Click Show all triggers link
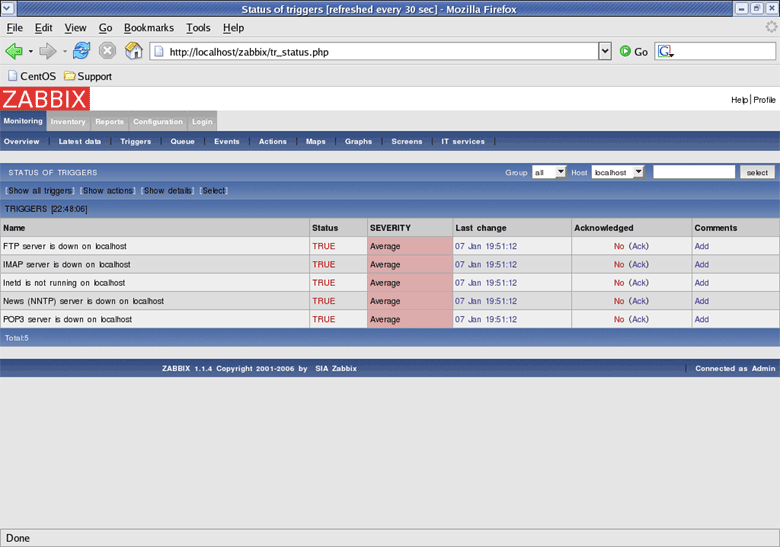 pos(40,190)
